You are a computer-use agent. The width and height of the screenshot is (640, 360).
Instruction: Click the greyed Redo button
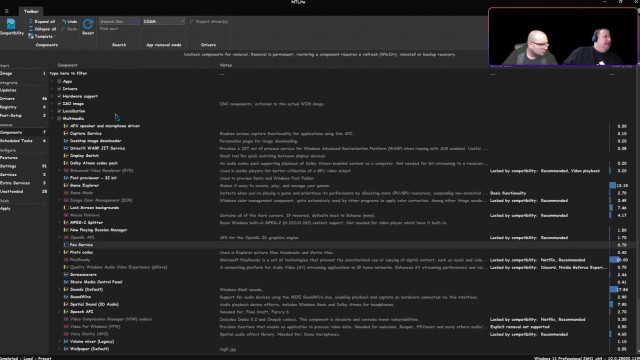point(69,29)
